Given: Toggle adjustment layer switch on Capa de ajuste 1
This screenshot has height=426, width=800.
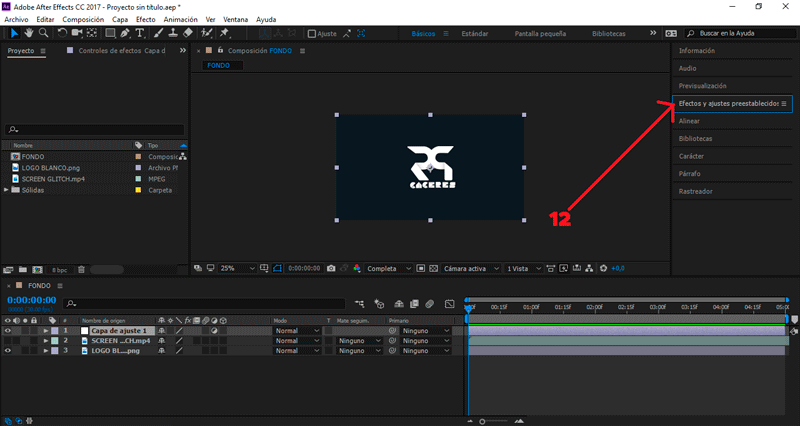Looking at the screenshot, I should click(x=214, y=331).
